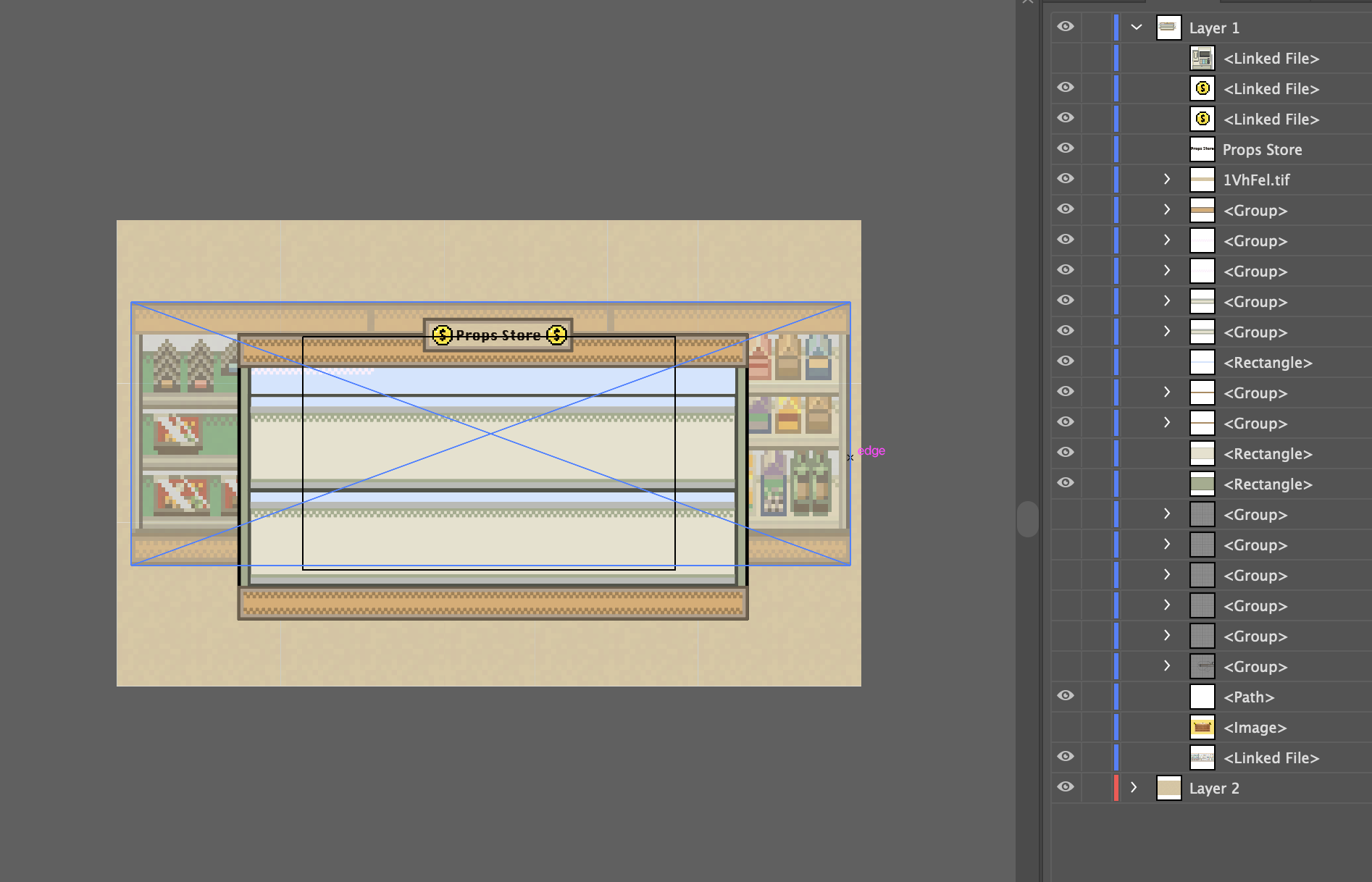Click thumbnail of Linked File above Layer 2
The image size is (1372, 882).
pos(1202,757)
